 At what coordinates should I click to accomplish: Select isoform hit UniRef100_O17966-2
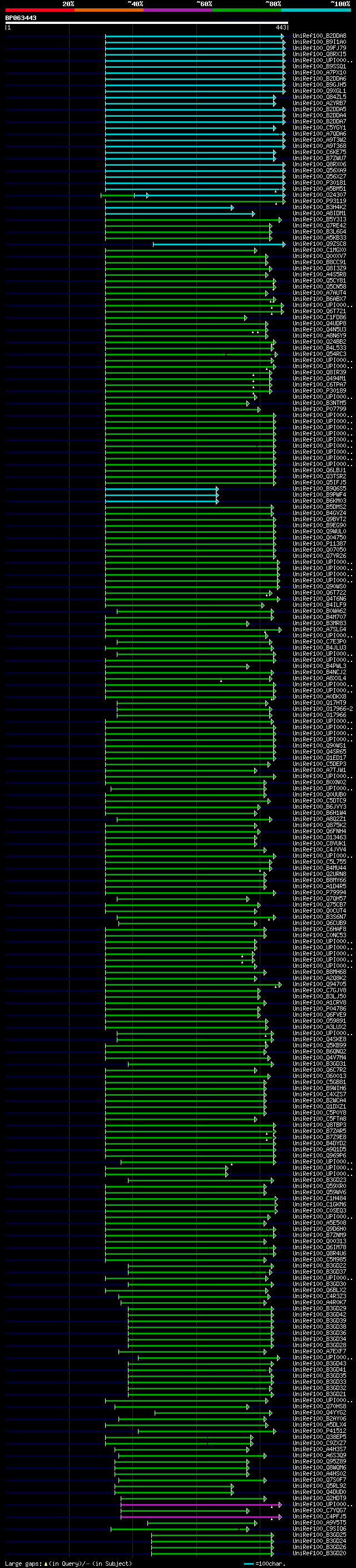pos(323,709)
